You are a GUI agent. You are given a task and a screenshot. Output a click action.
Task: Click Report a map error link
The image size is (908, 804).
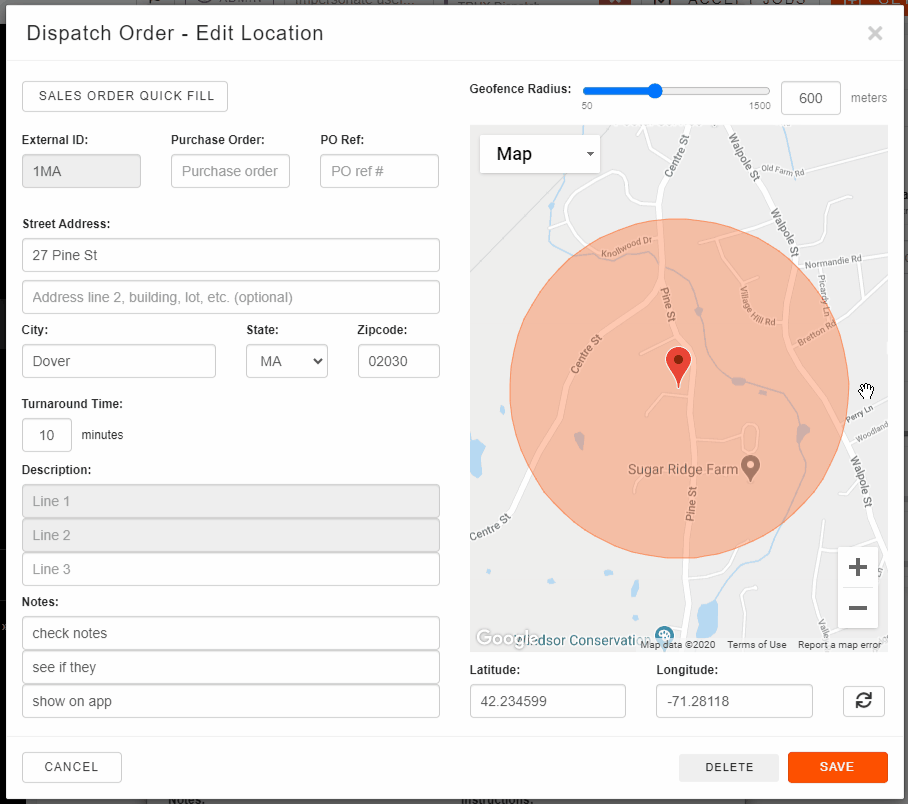coord(839,645)
